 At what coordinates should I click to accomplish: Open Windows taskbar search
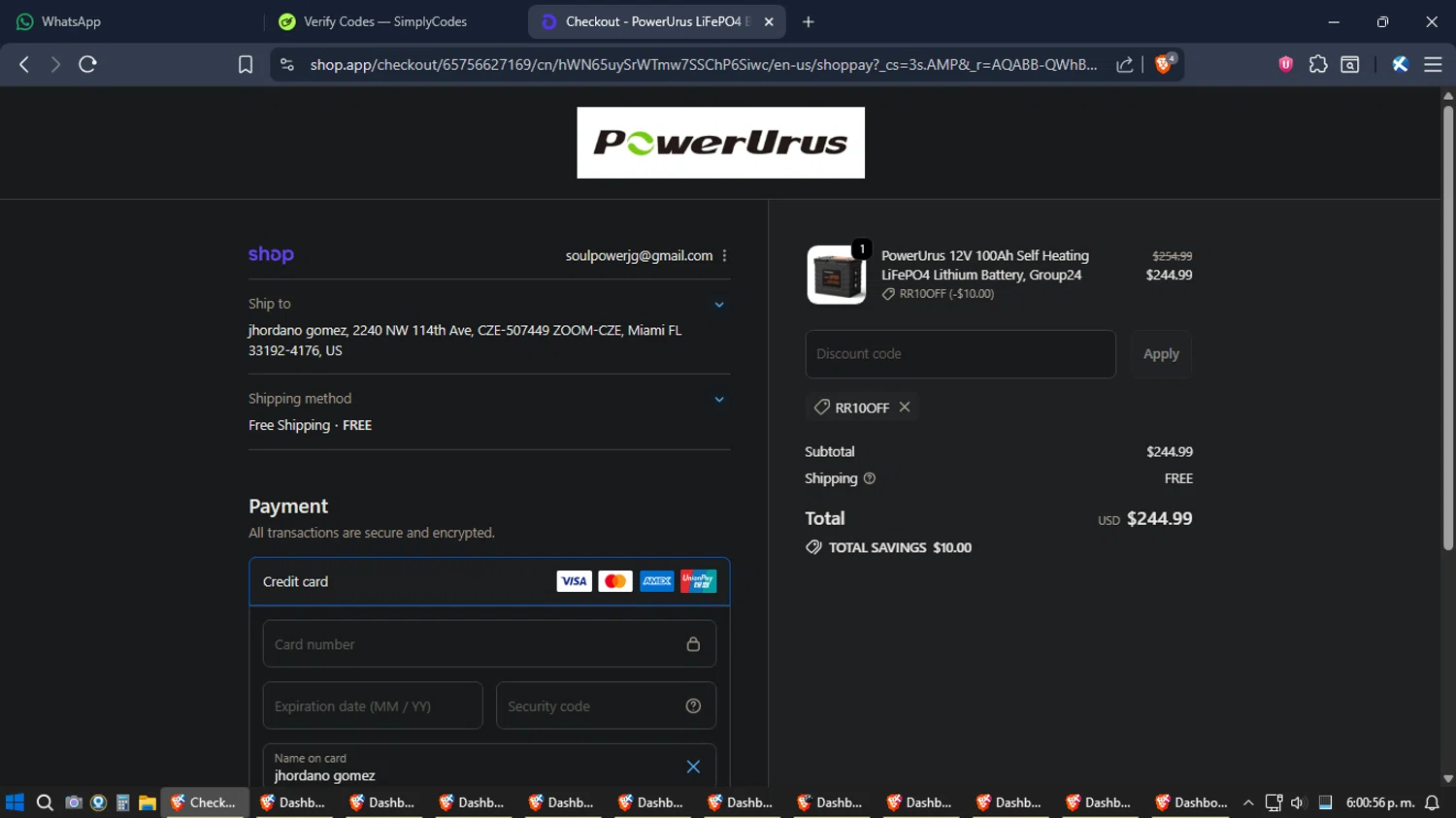(x=45, y=802)
